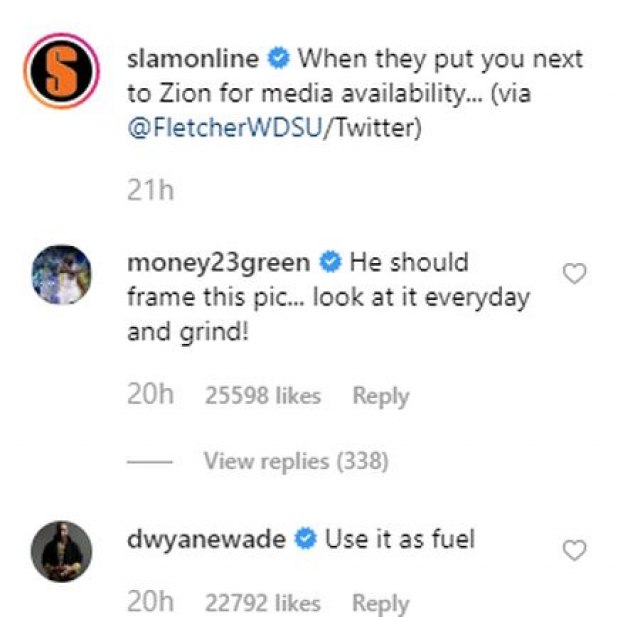Reply to money23green's comment

[x=381, y=396]
